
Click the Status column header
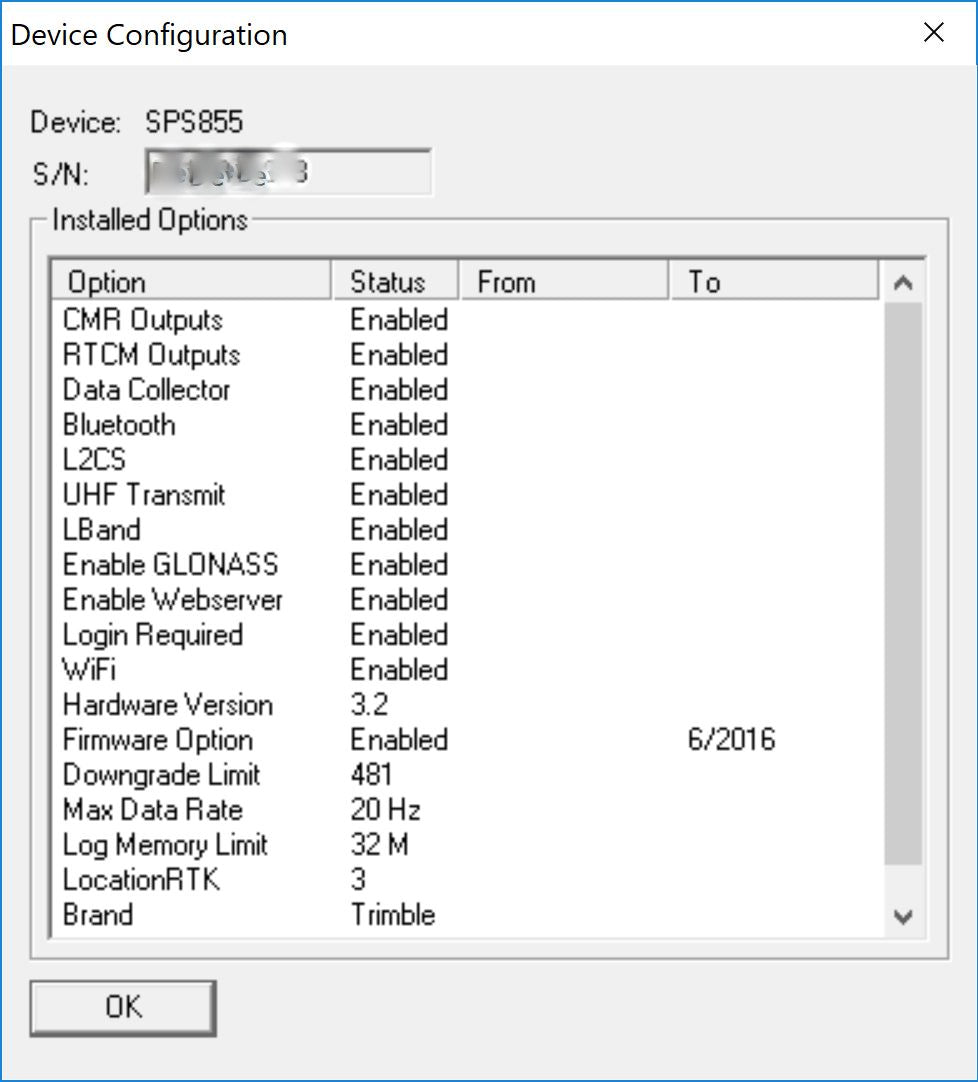tap(394, 282)
